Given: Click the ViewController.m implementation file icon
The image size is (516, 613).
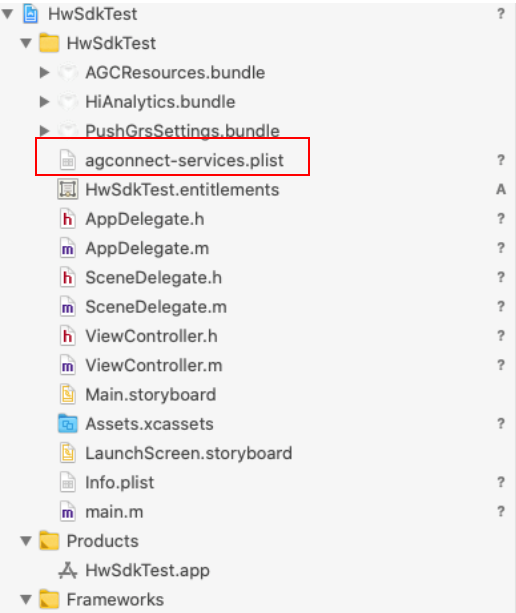Looking at the screenshot, I should click(x=68, y=366).
